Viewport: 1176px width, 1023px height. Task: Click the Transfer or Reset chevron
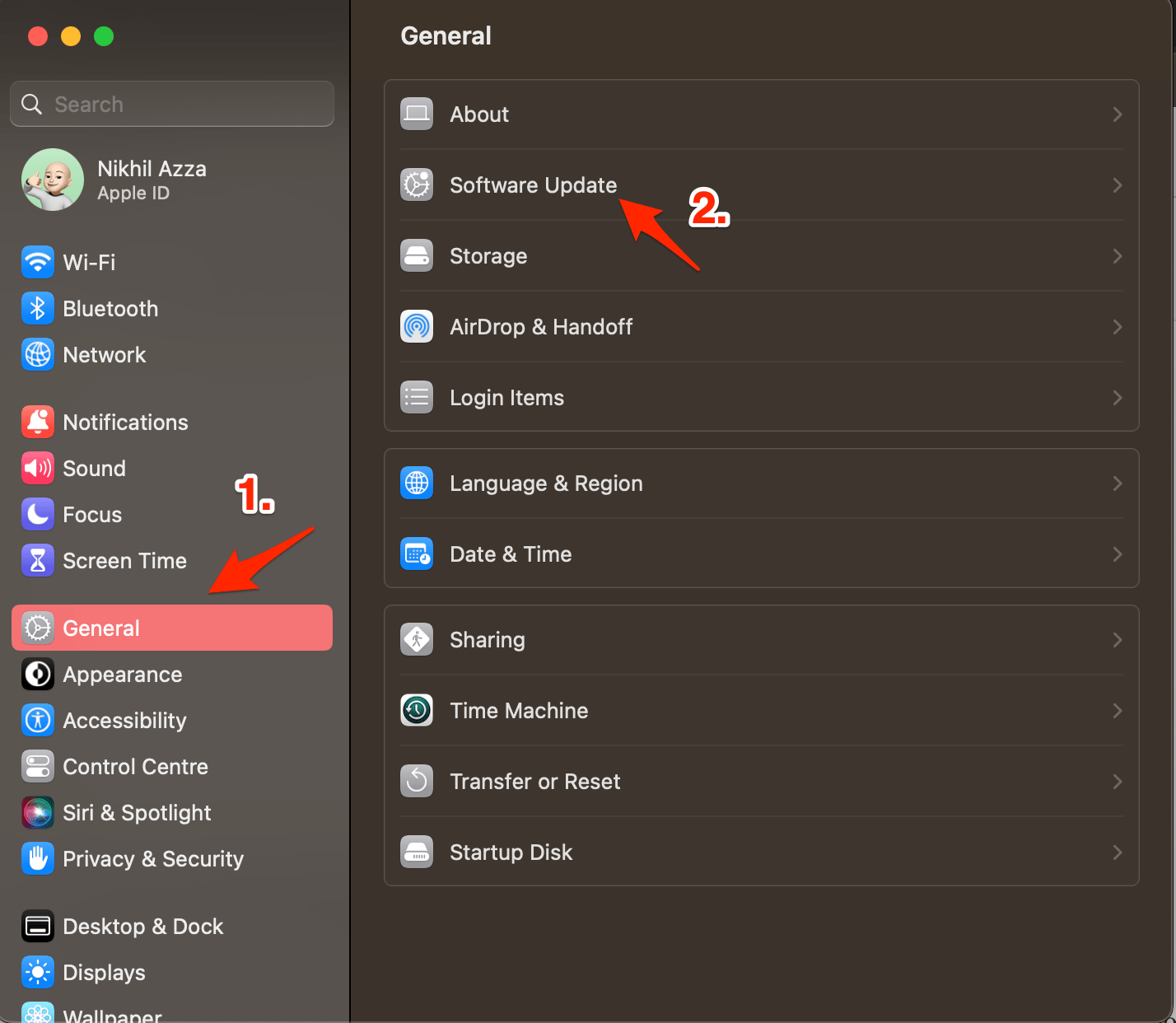[1118, 782]
